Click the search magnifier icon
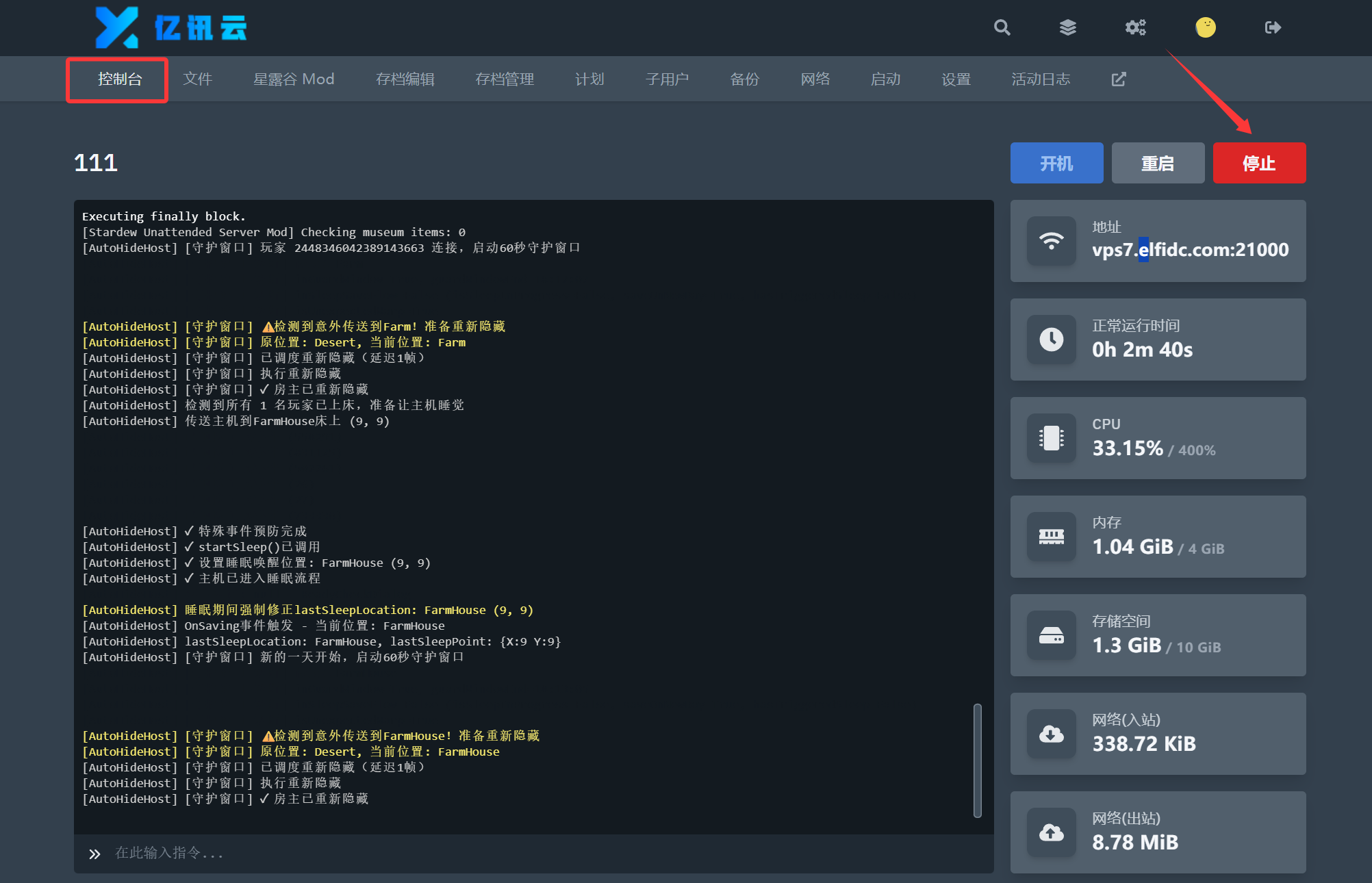This screenshot has width=1372, height=883. pyautogui.click(x=1002, y=27)
